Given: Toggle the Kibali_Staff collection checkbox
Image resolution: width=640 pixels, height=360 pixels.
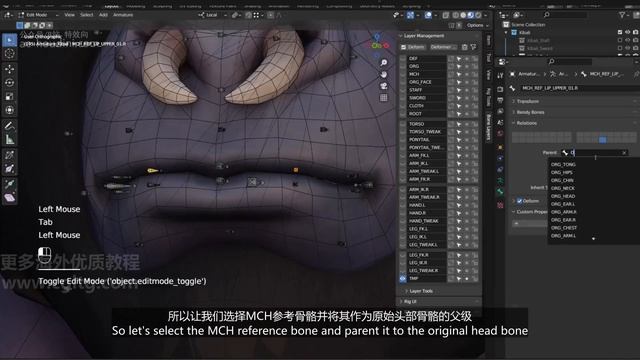Looking at the screenshot, I should (620, 40).
